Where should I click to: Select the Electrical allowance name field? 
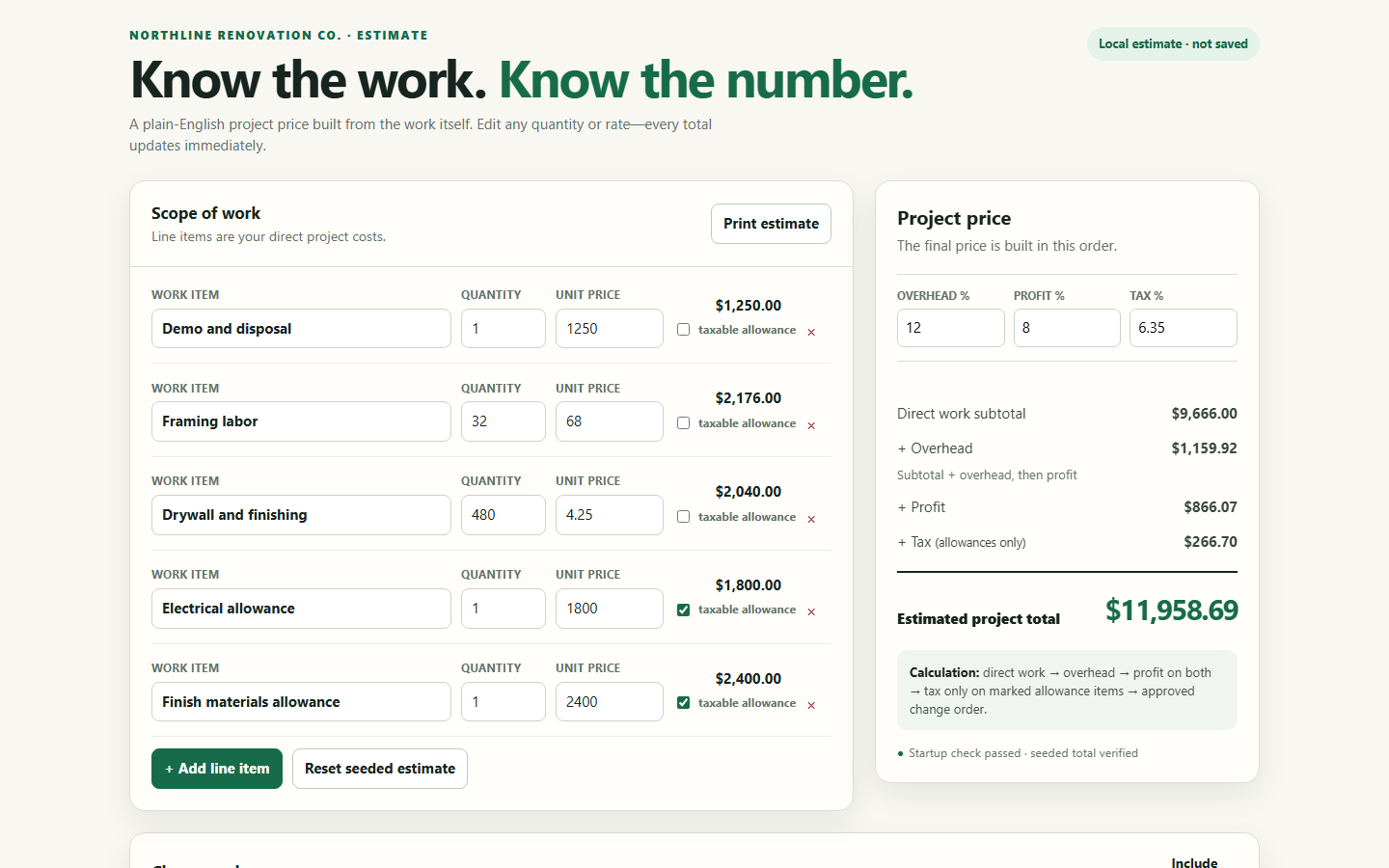tap(301, 609)
